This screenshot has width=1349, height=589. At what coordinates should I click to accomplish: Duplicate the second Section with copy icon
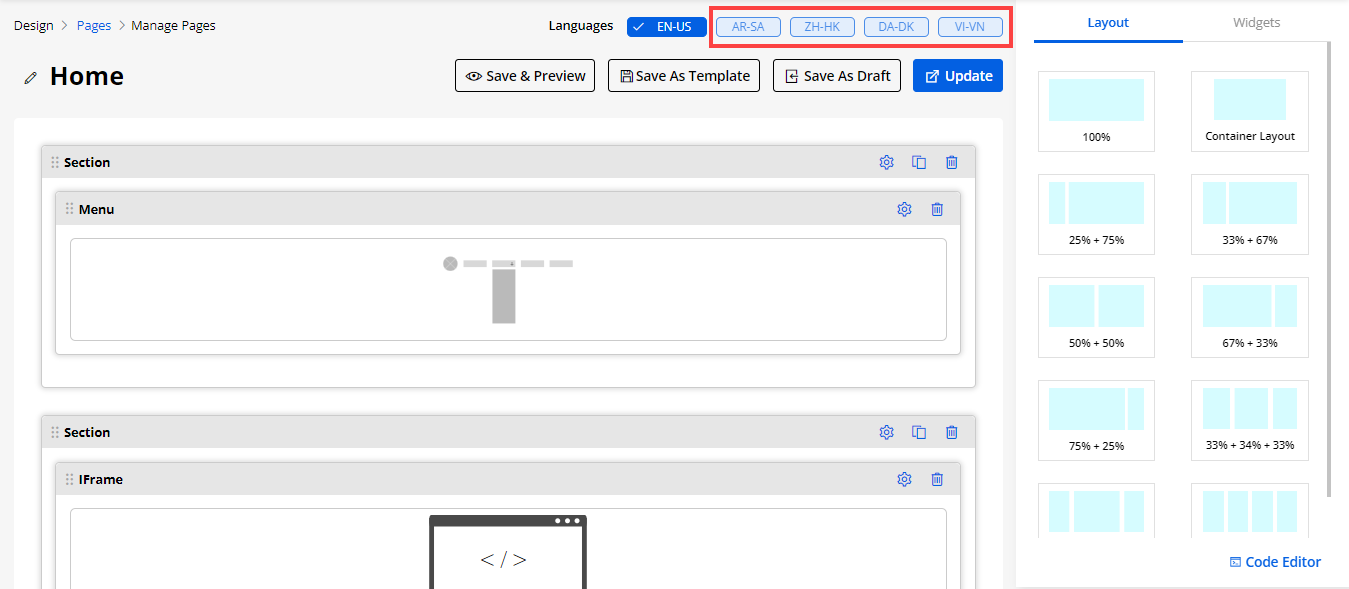click(919, 432)
